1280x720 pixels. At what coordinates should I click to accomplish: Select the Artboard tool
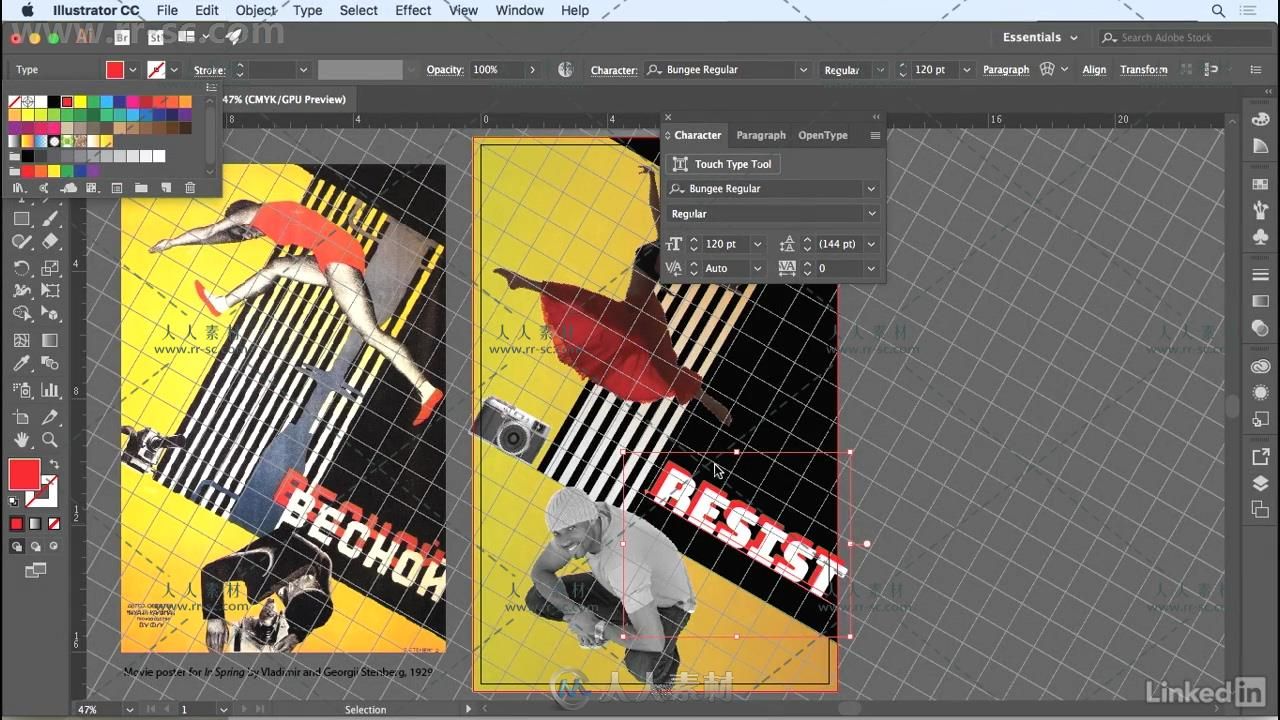21,416
